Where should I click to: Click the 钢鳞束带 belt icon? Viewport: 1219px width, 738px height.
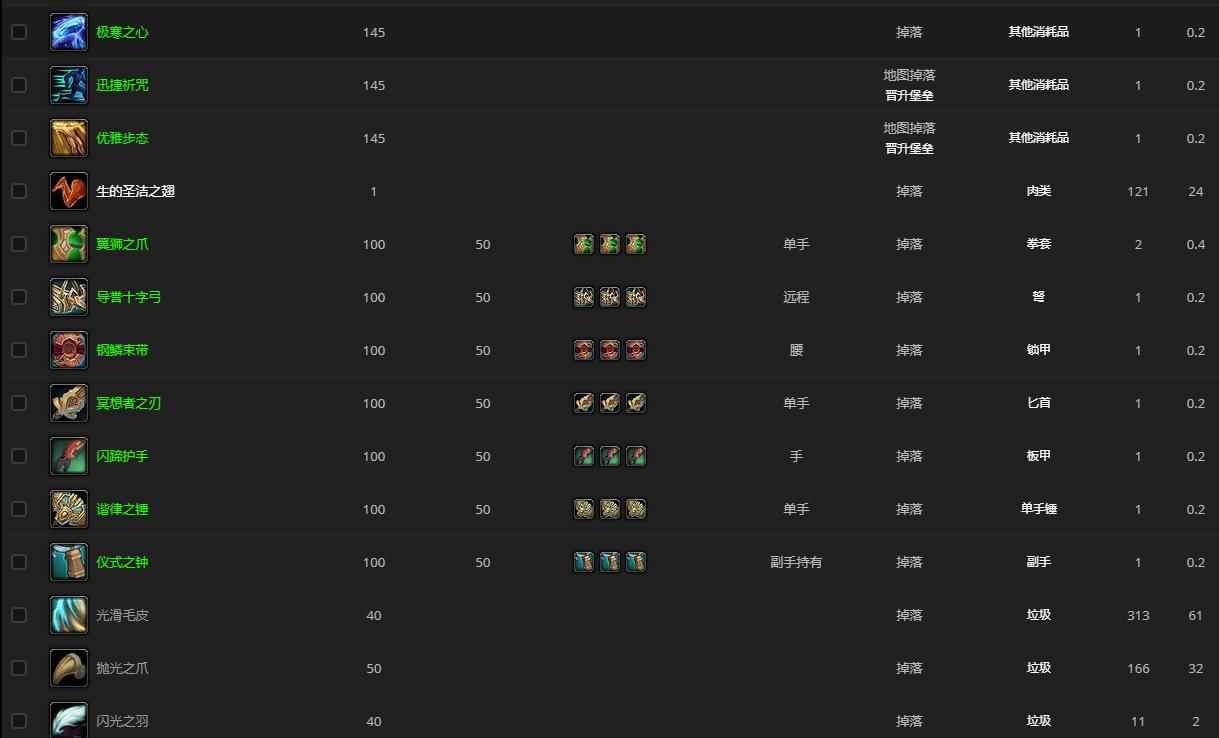pyautogui.click(x=69, y=350)
